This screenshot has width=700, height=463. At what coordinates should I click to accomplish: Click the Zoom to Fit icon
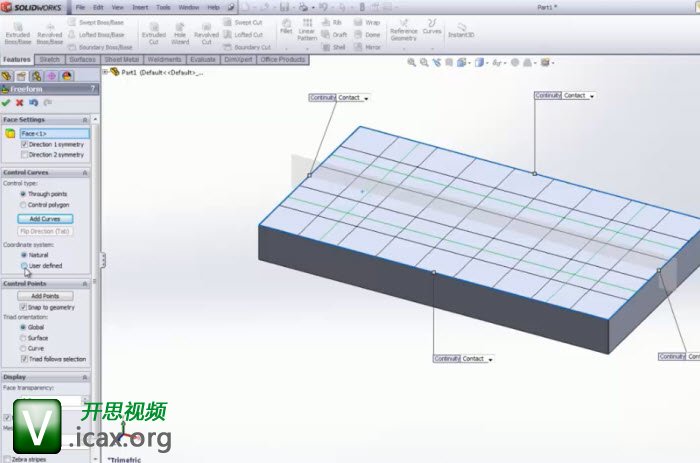click(x=411, y=62)
